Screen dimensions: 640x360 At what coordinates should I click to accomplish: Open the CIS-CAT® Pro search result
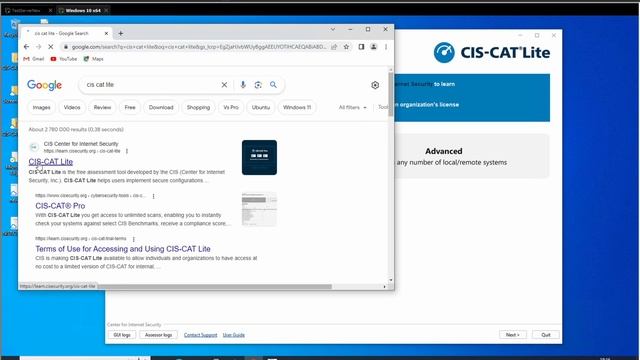tap(60, 206)
